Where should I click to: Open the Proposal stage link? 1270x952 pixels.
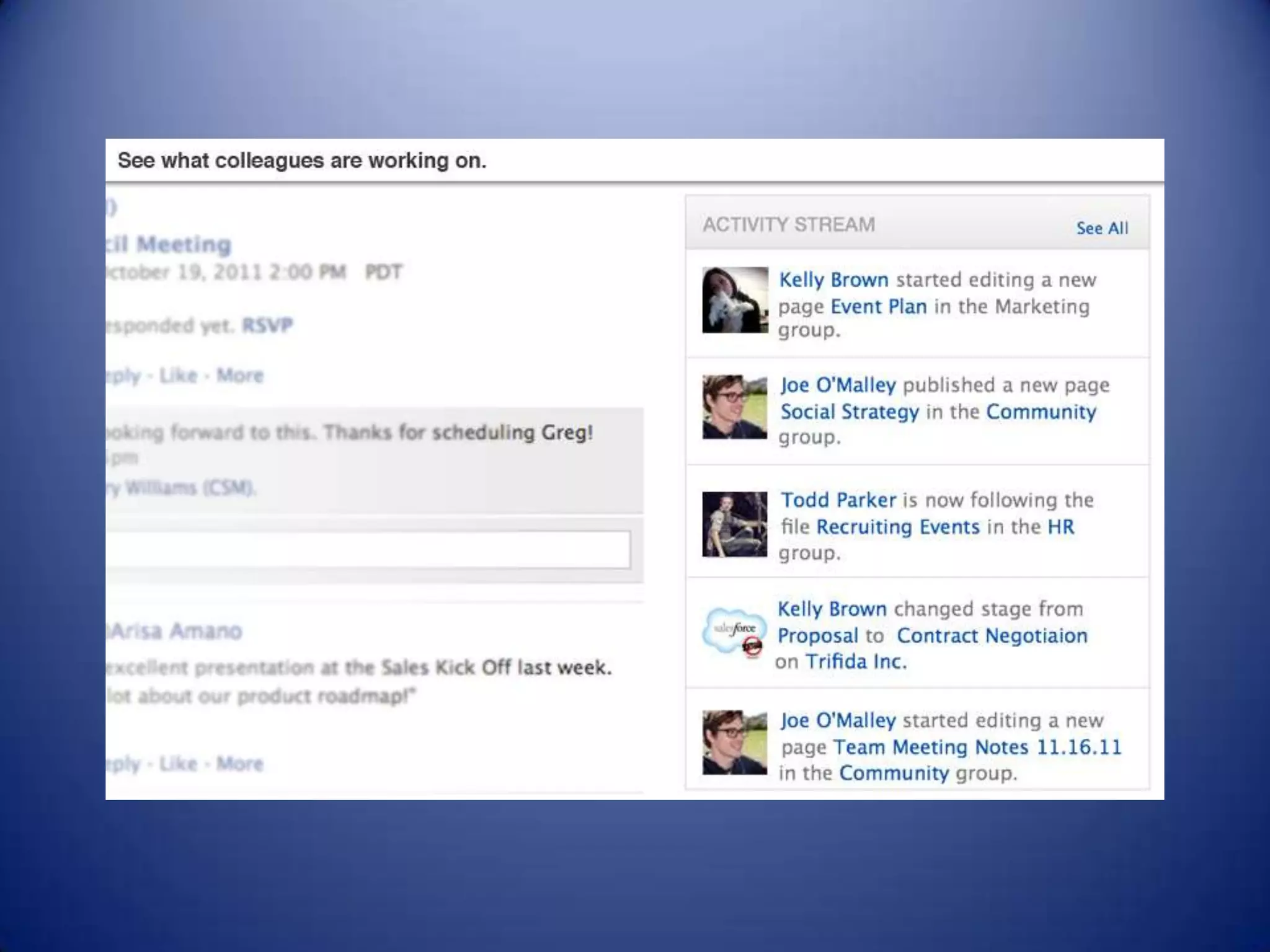(817, 635)
